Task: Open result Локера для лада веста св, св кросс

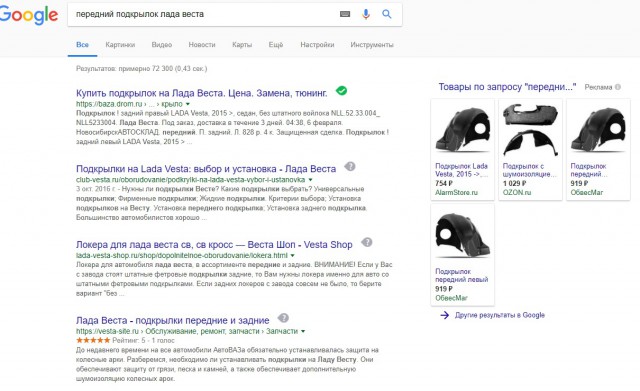Action: click(214, 244)
